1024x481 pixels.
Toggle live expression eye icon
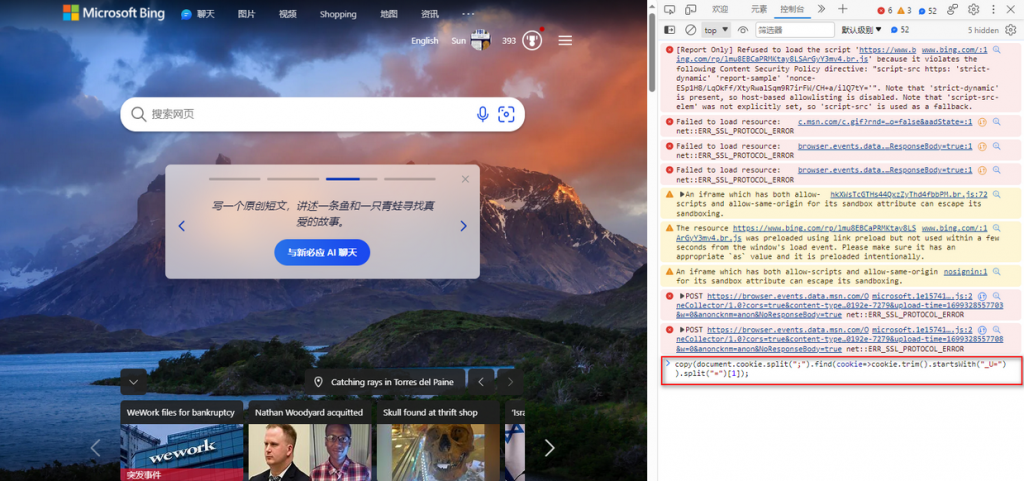pyautogui.click(x=743, y=30)
